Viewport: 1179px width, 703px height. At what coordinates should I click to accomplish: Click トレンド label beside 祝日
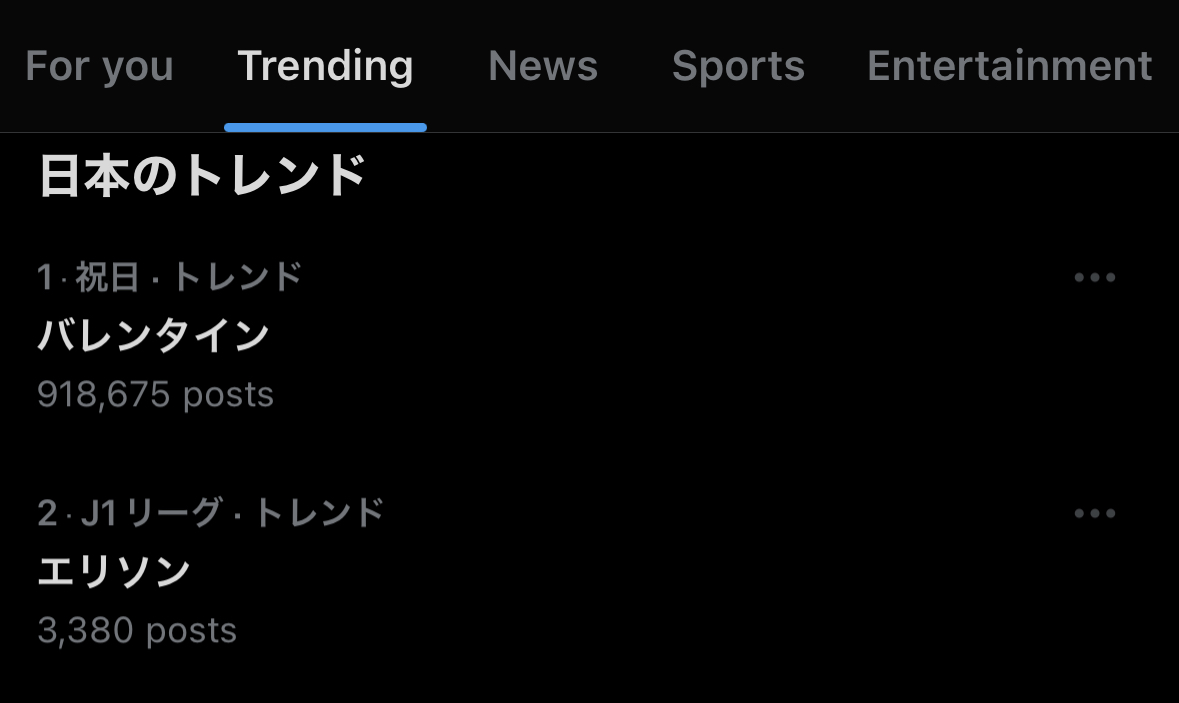coord(237,277)
